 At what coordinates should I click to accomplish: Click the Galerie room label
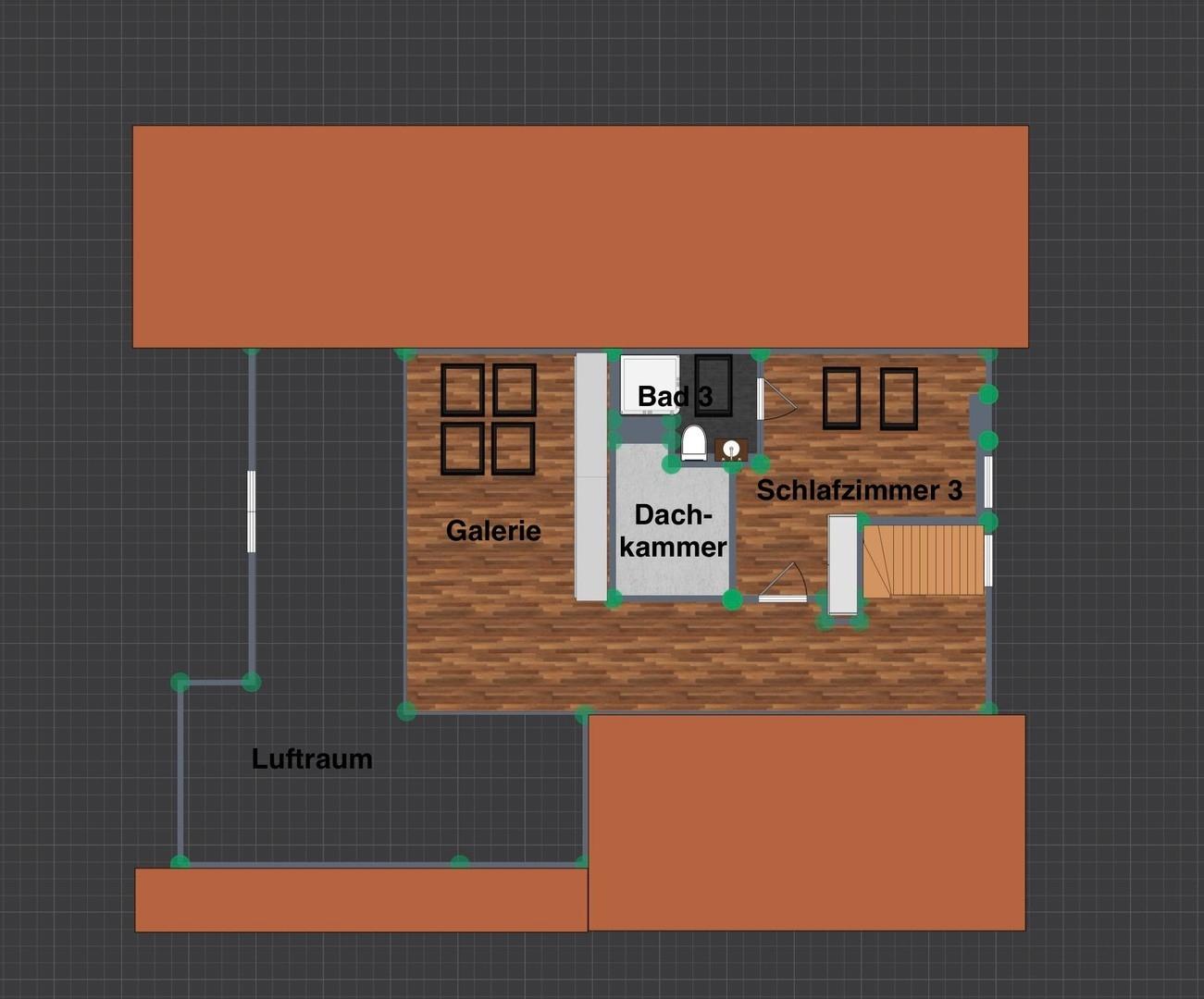tap(493, 531)
